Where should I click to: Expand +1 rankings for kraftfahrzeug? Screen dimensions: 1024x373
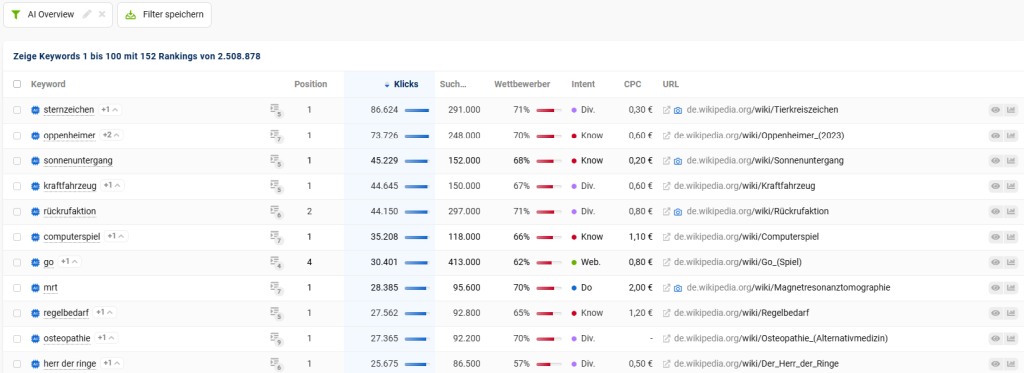click(x=112, y=186)
